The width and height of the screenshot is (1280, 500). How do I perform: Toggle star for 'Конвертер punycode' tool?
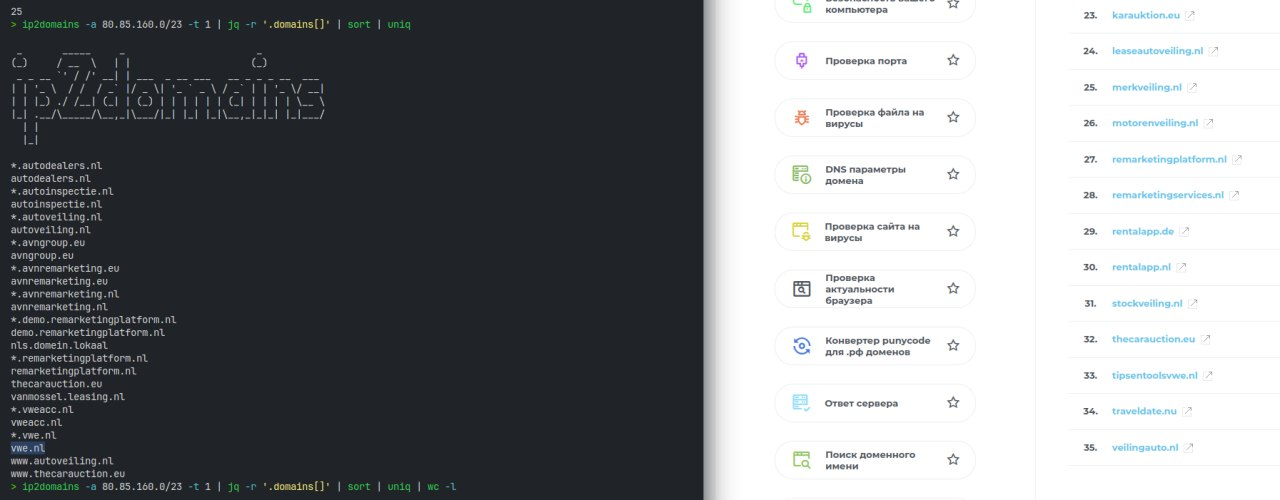(x=953, y=346)
